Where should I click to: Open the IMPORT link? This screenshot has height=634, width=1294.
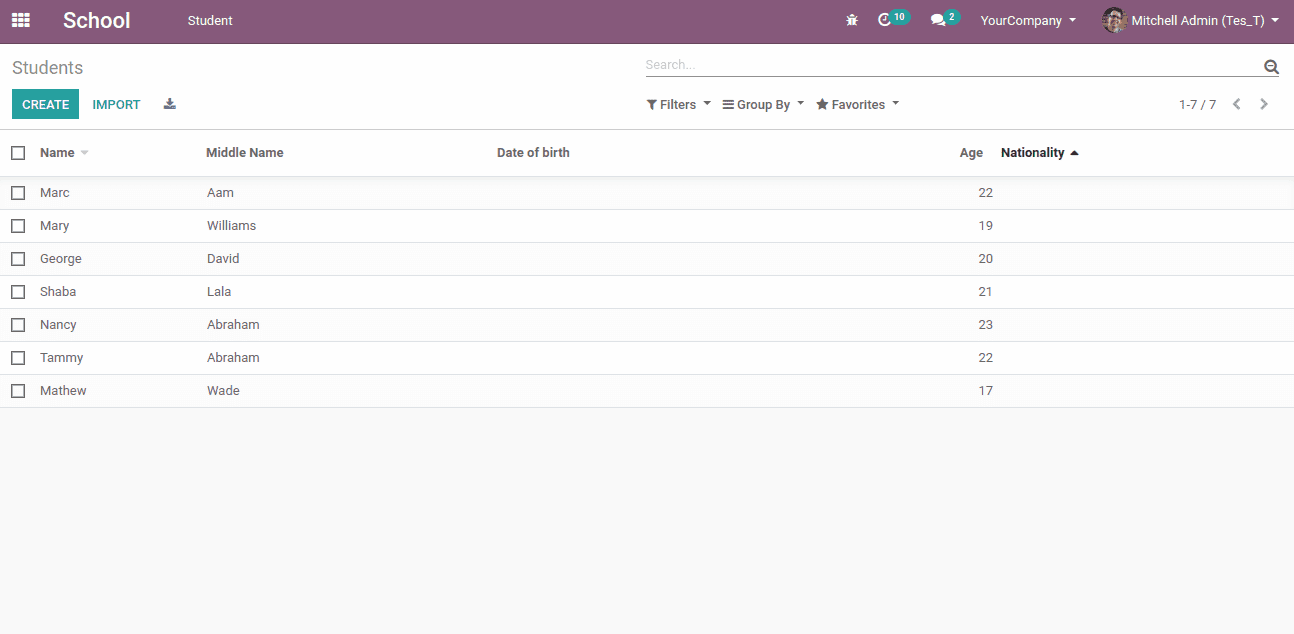point(116,104)
